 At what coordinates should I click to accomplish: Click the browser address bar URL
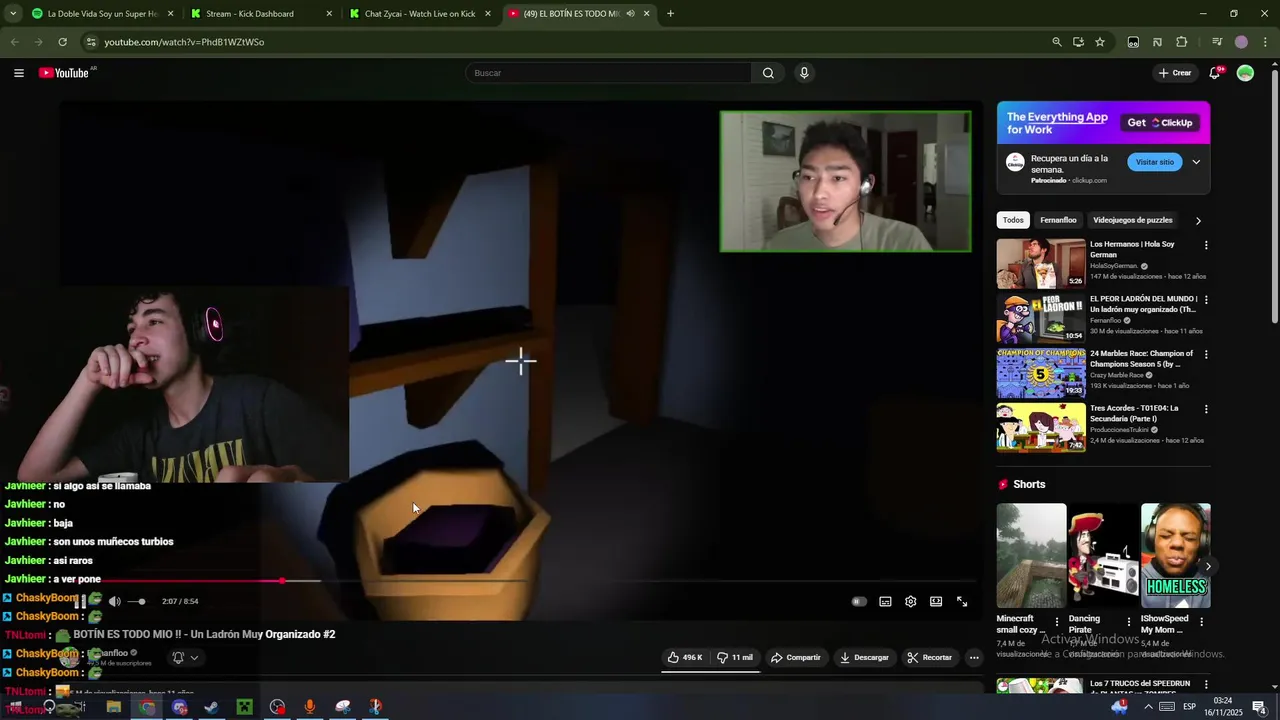(x=184, y=42)
